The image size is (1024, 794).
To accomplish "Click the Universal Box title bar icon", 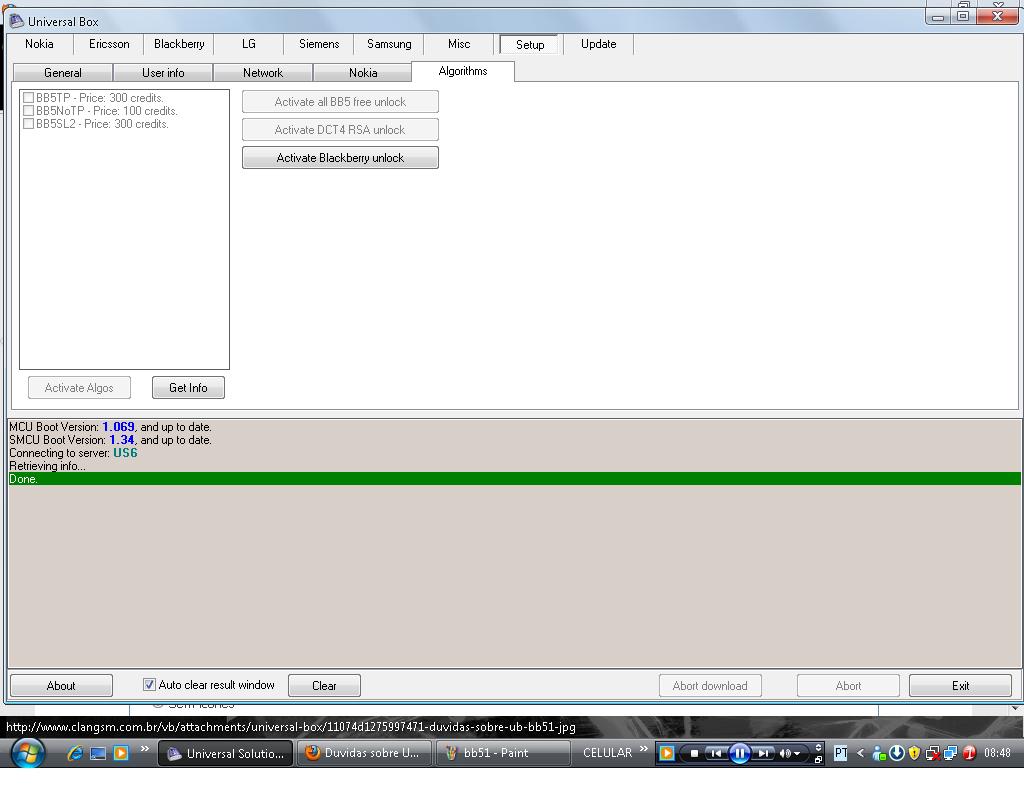I will [16, 21].
